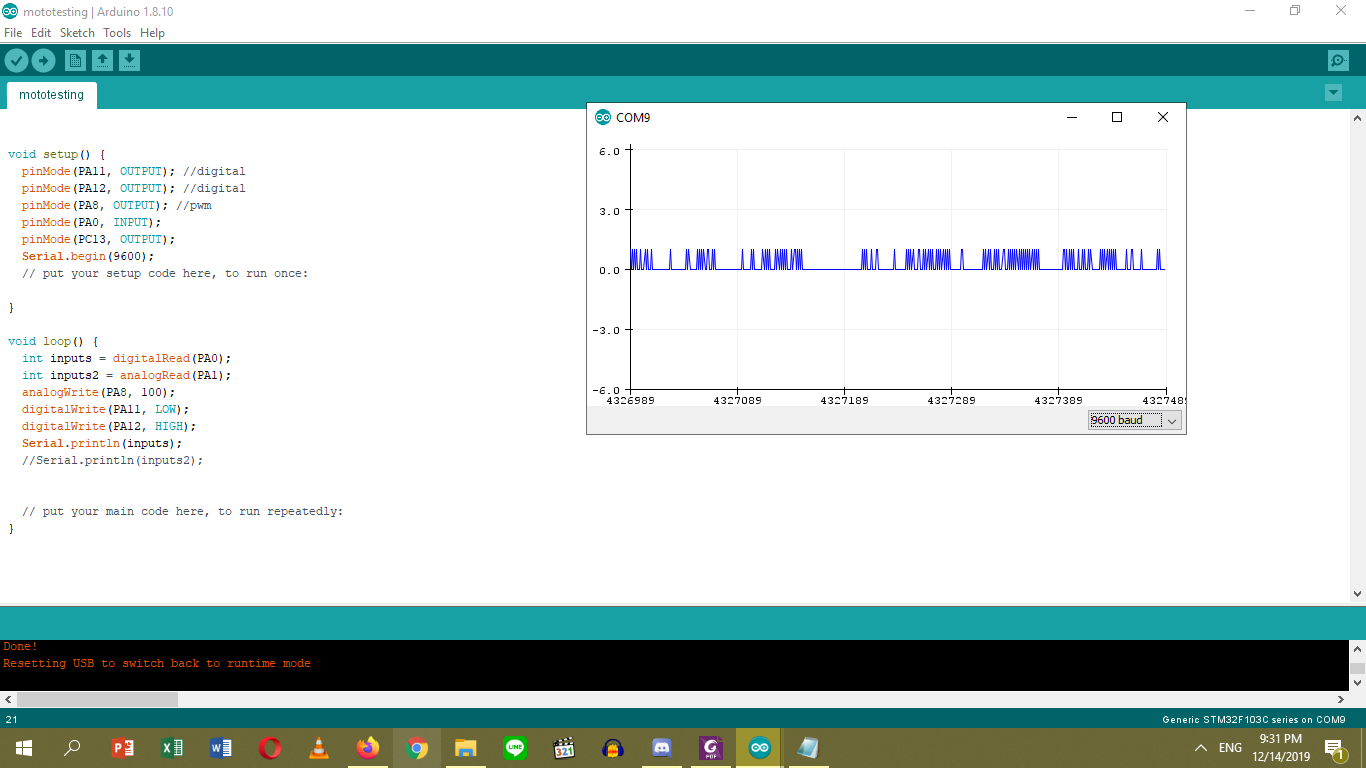Click the 'Done!' console message
Viewport: 1366px width, 768px height.
20,647
